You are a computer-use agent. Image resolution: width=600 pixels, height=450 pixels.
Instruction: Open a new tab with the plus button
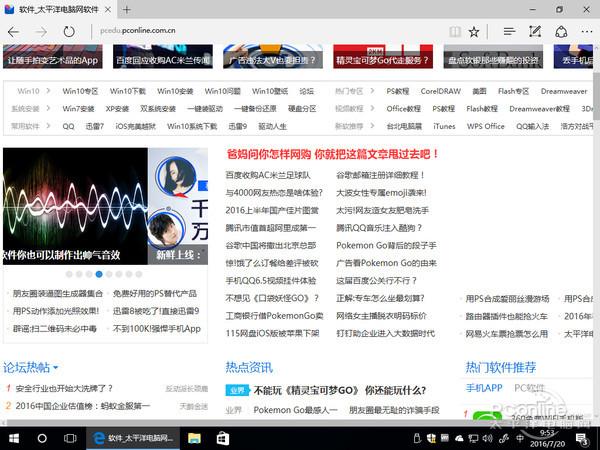coord(127,10)
